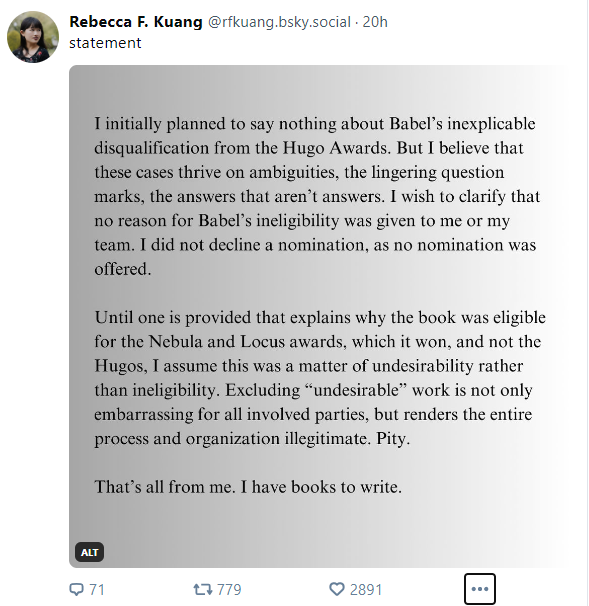Click the 71 replies count
Screen dimensions: 589x606
pos(97,590)
